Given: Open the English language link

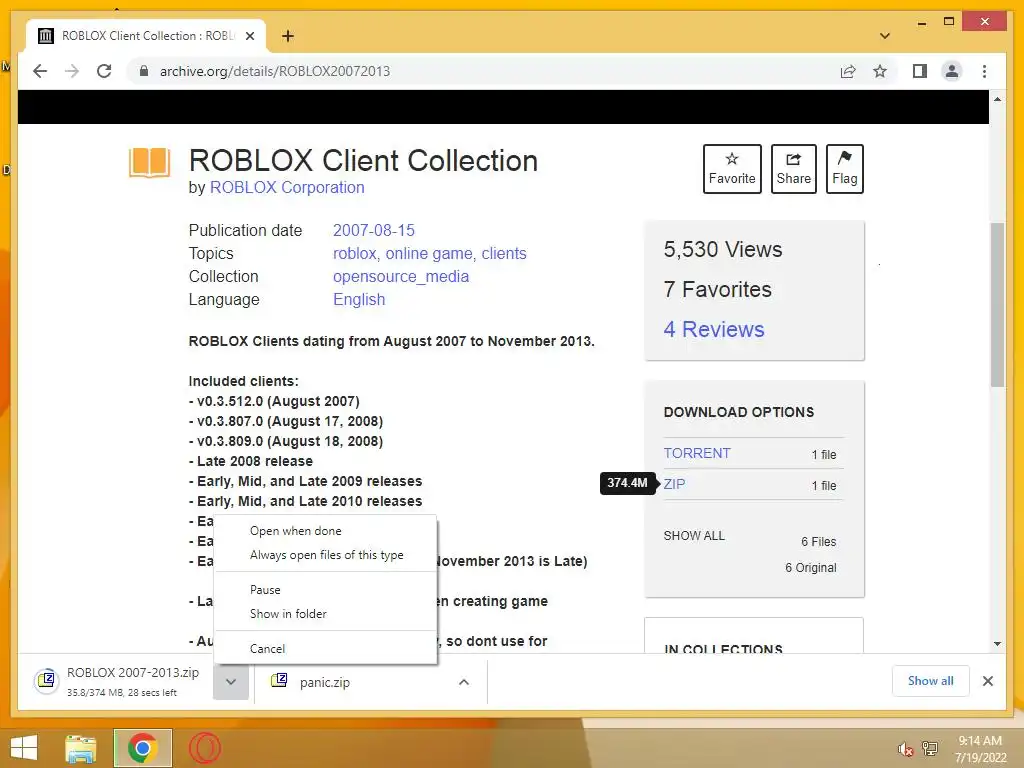Looking at the screenshot, I should coord(359,300).
